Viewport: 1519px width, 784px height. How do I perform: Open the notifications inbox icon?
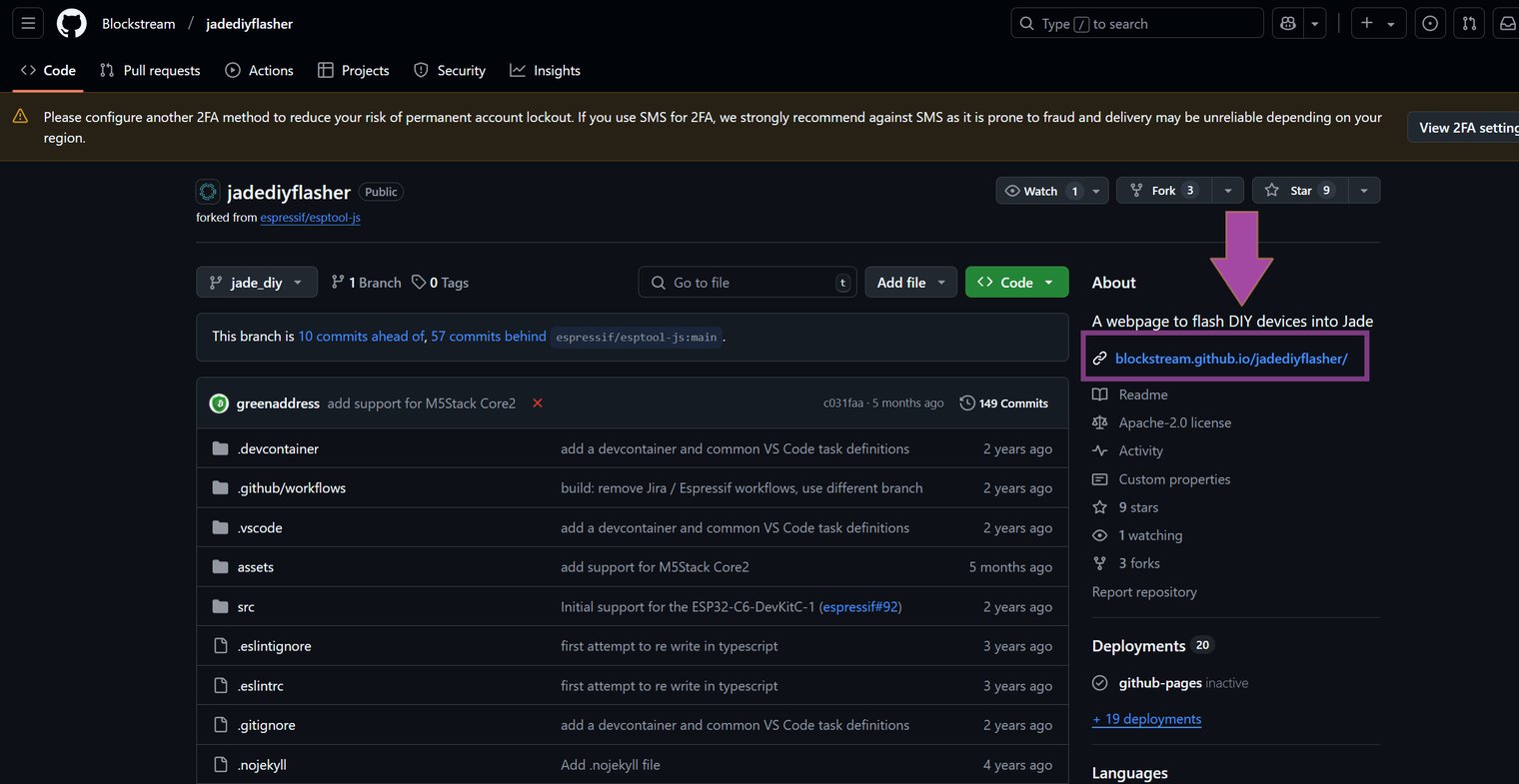[x=1506, y=23]
